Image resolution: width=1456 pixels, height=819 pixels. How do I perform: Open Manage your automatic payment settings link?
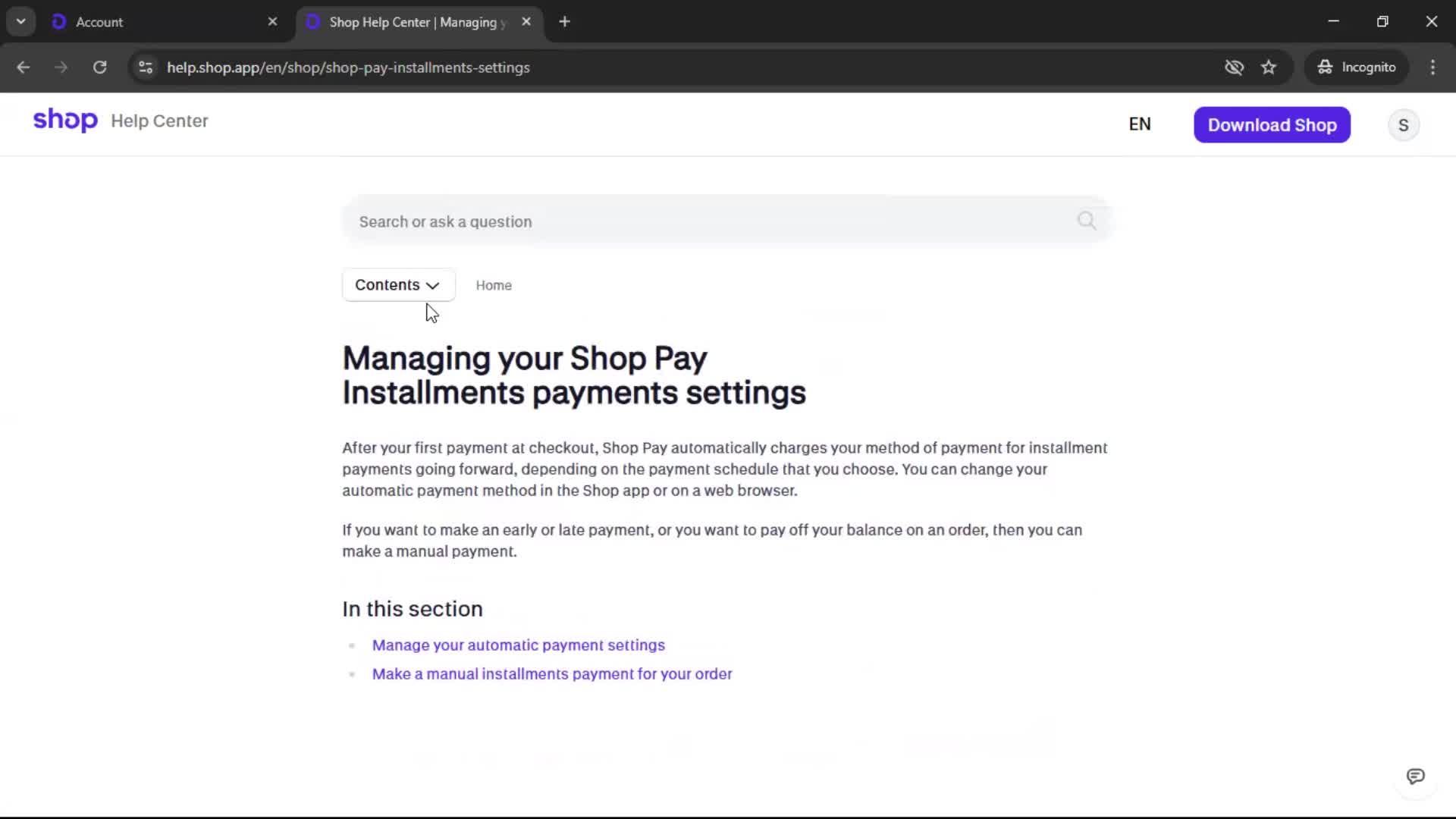tap(518, 645)
